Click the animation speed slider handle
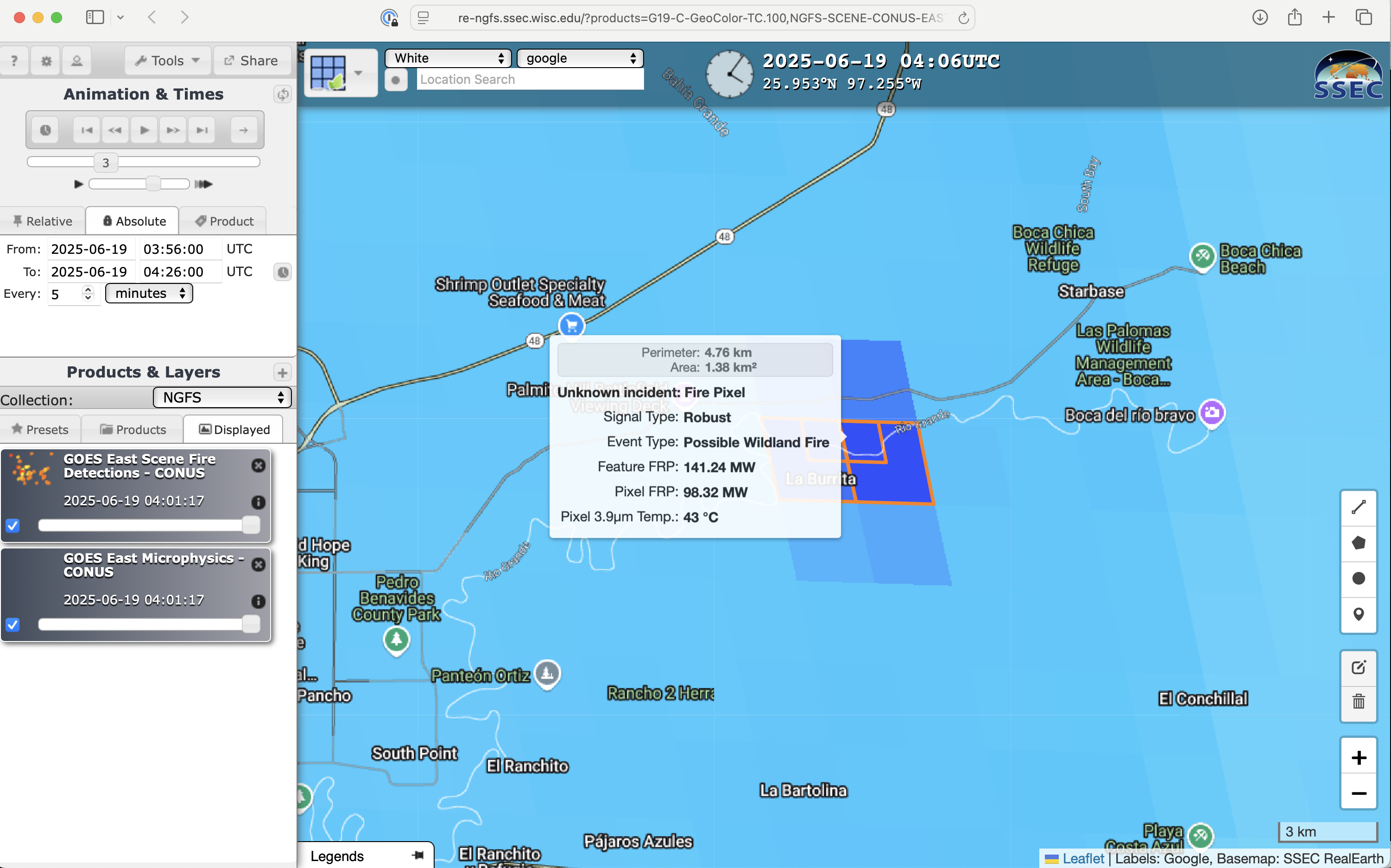Screen dimensions: 1391x868 click(153, 184)
